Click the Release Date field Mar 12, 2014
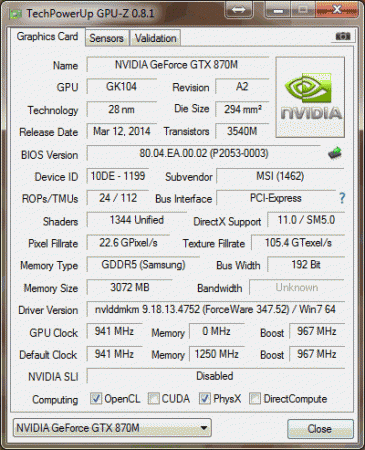Image resolution: width=365 pixels, height=450 pixels. [x=122, y=131]
